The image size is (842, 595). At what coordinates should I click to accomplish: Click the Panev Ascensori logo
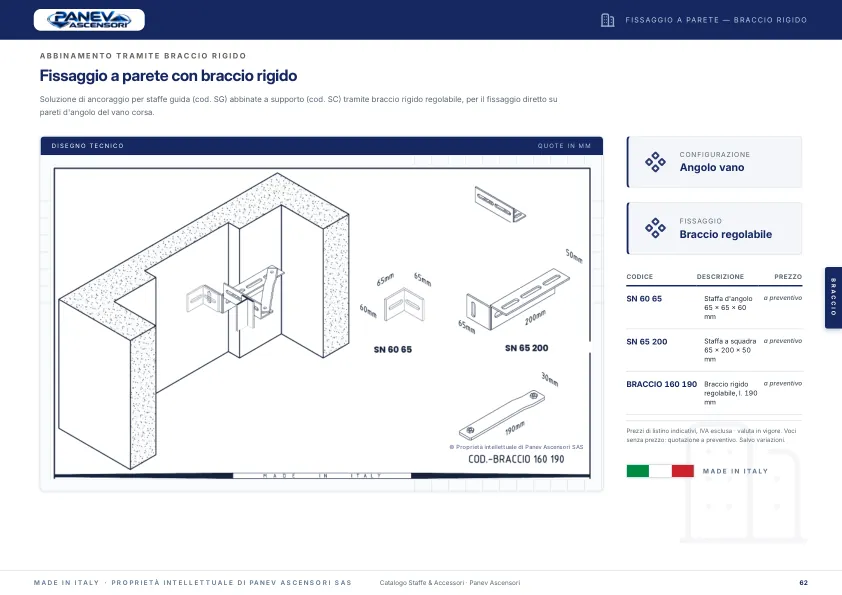[89, 19]
